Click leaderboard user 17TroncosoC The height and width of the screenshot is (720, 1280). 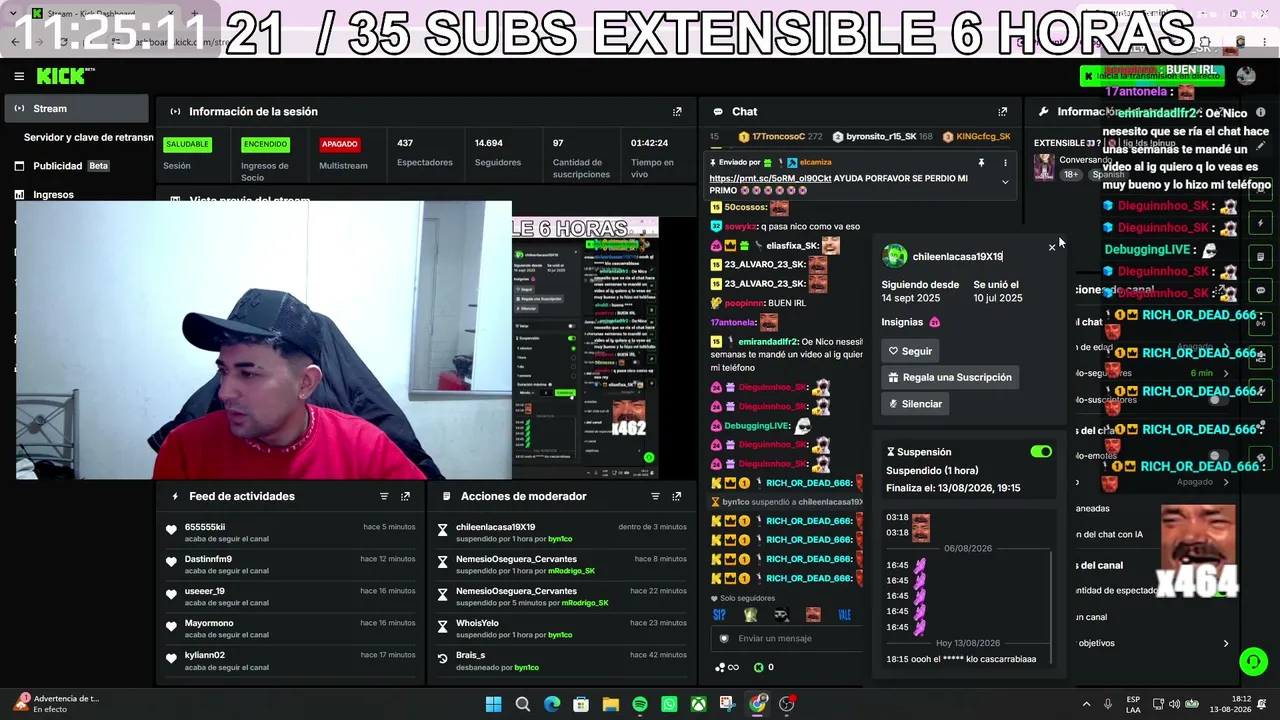point(778,136)
